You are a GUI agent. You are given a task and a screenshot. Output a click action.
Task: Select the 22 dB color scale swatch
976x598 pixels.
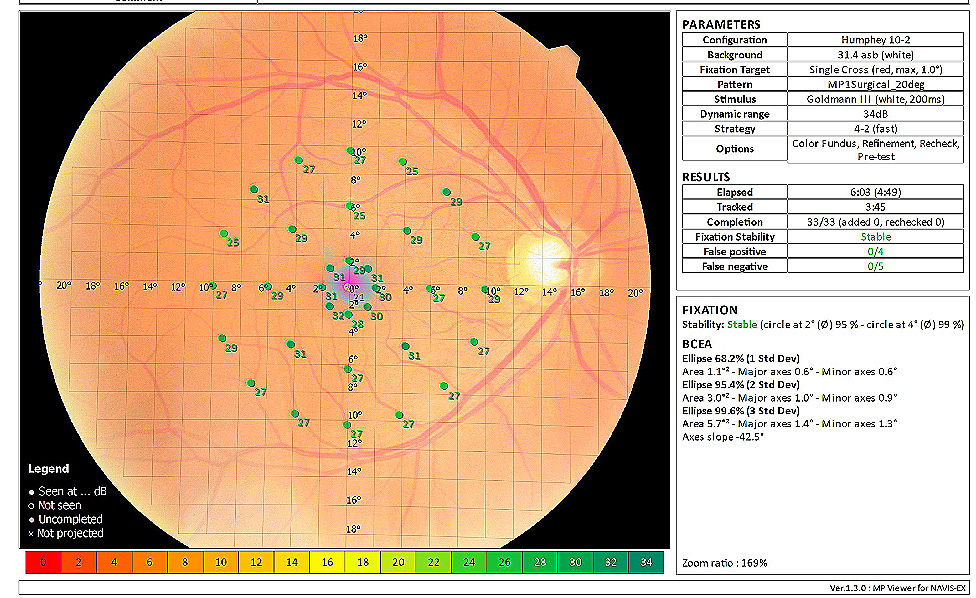[x=433, y=563]
